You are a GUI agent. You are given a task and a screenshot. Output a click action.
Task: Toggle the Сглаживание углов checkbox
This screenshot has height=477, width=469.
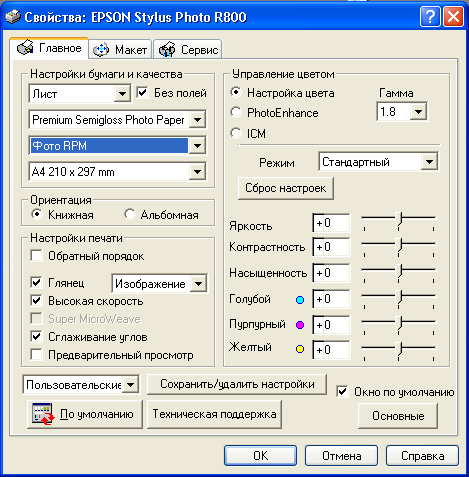(36, 336)
